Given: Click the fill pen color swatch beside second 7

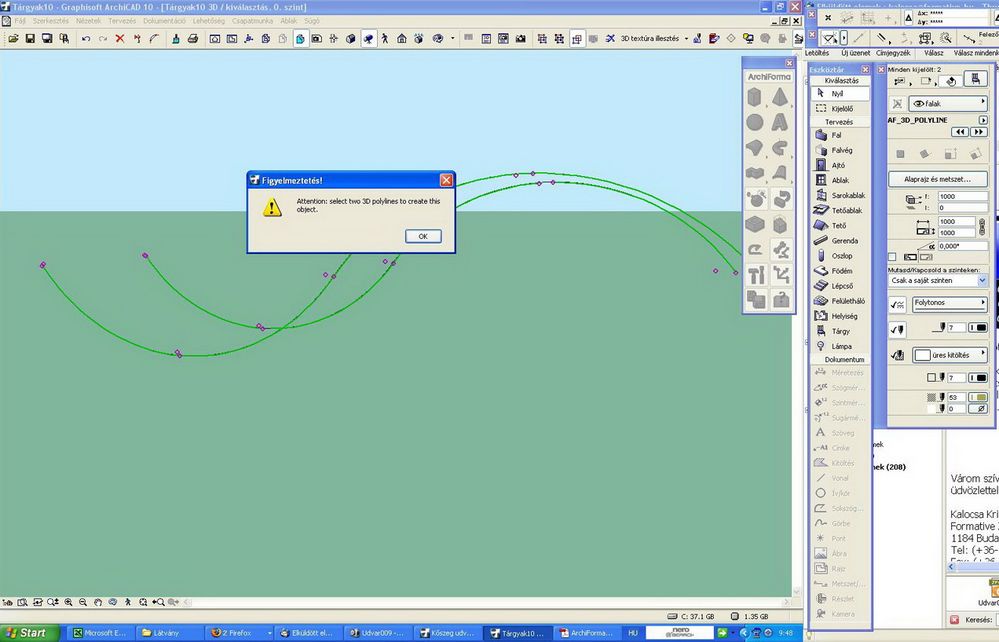Looking at the screenshot, I should coord(978,378).
